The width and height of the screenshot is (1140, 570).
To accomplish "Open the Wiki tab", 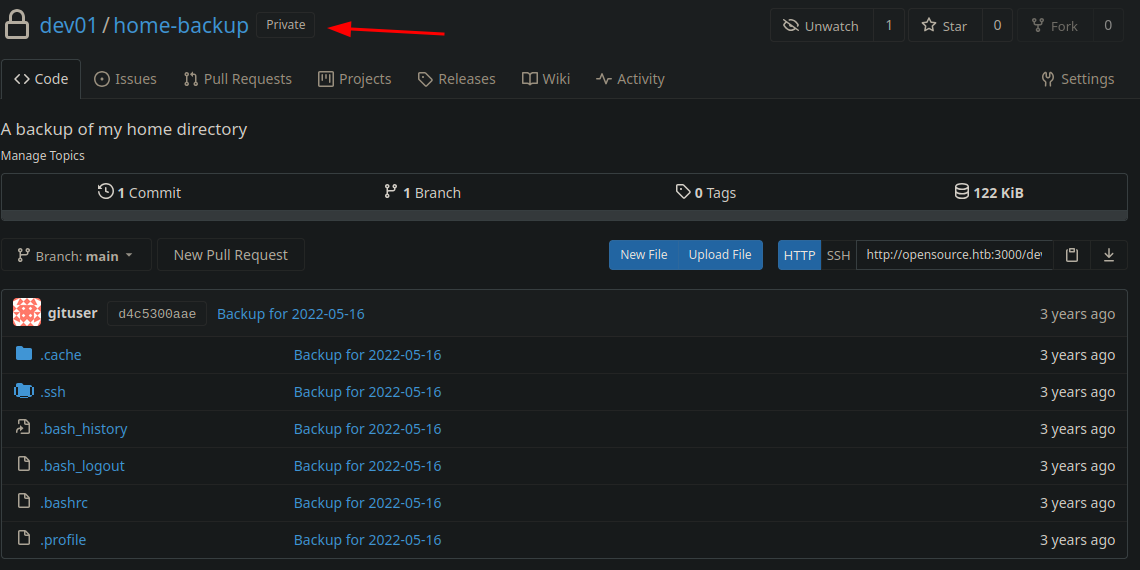I will 546,79.
